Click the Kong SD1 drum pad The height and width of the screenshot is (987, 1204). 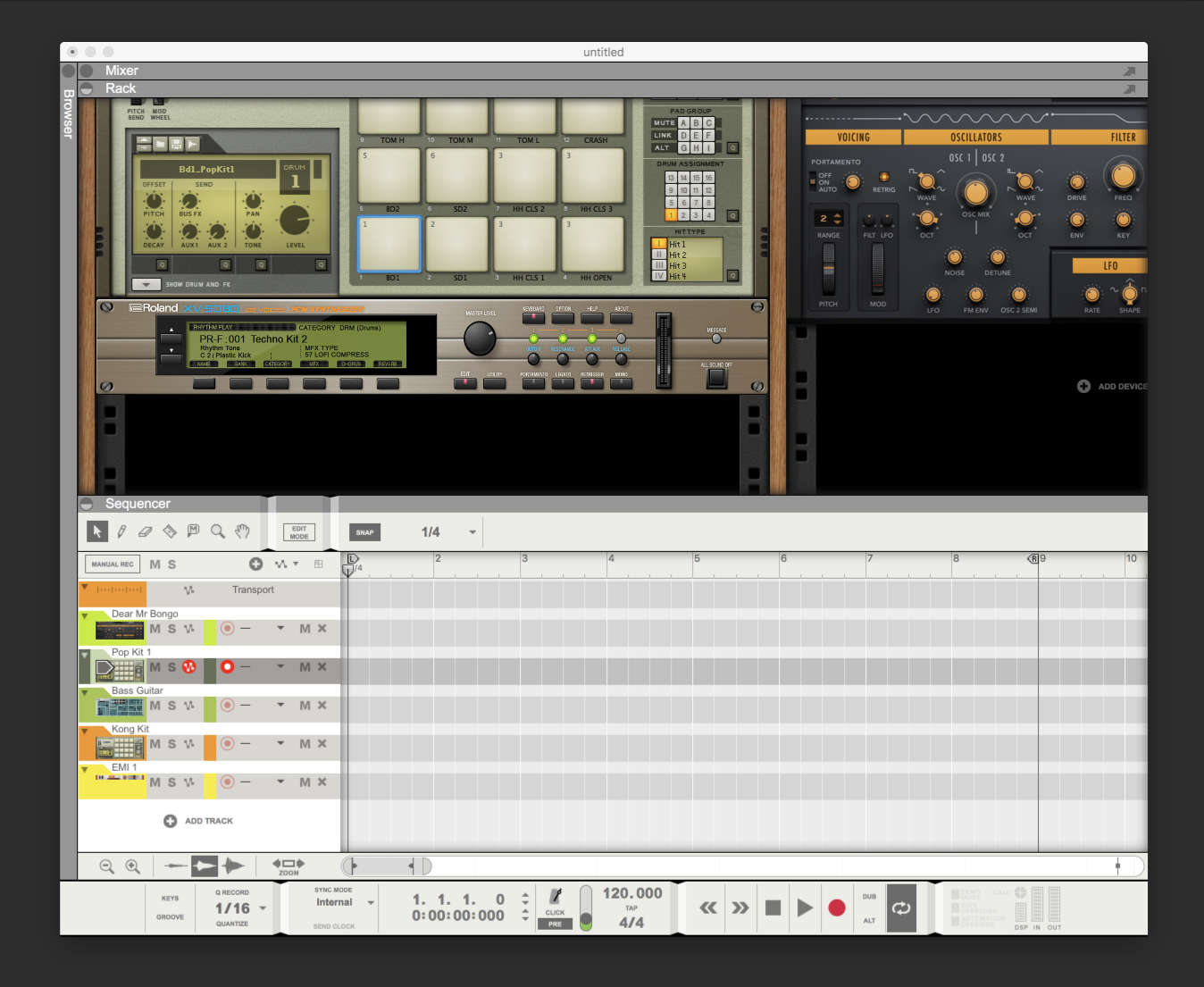click(457, 244)
